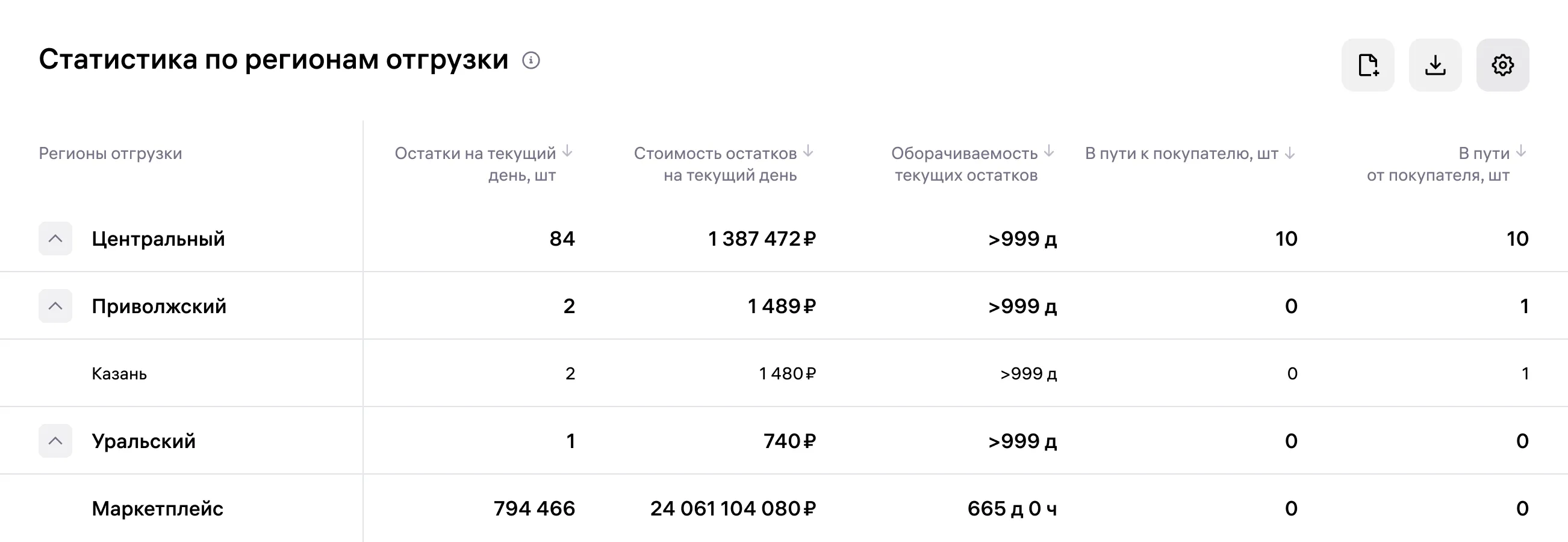Screen dimensions: 1568x542
Task: Sort by the 'В пути от покупателя' arrow
Action: [x=1520, y=151]
